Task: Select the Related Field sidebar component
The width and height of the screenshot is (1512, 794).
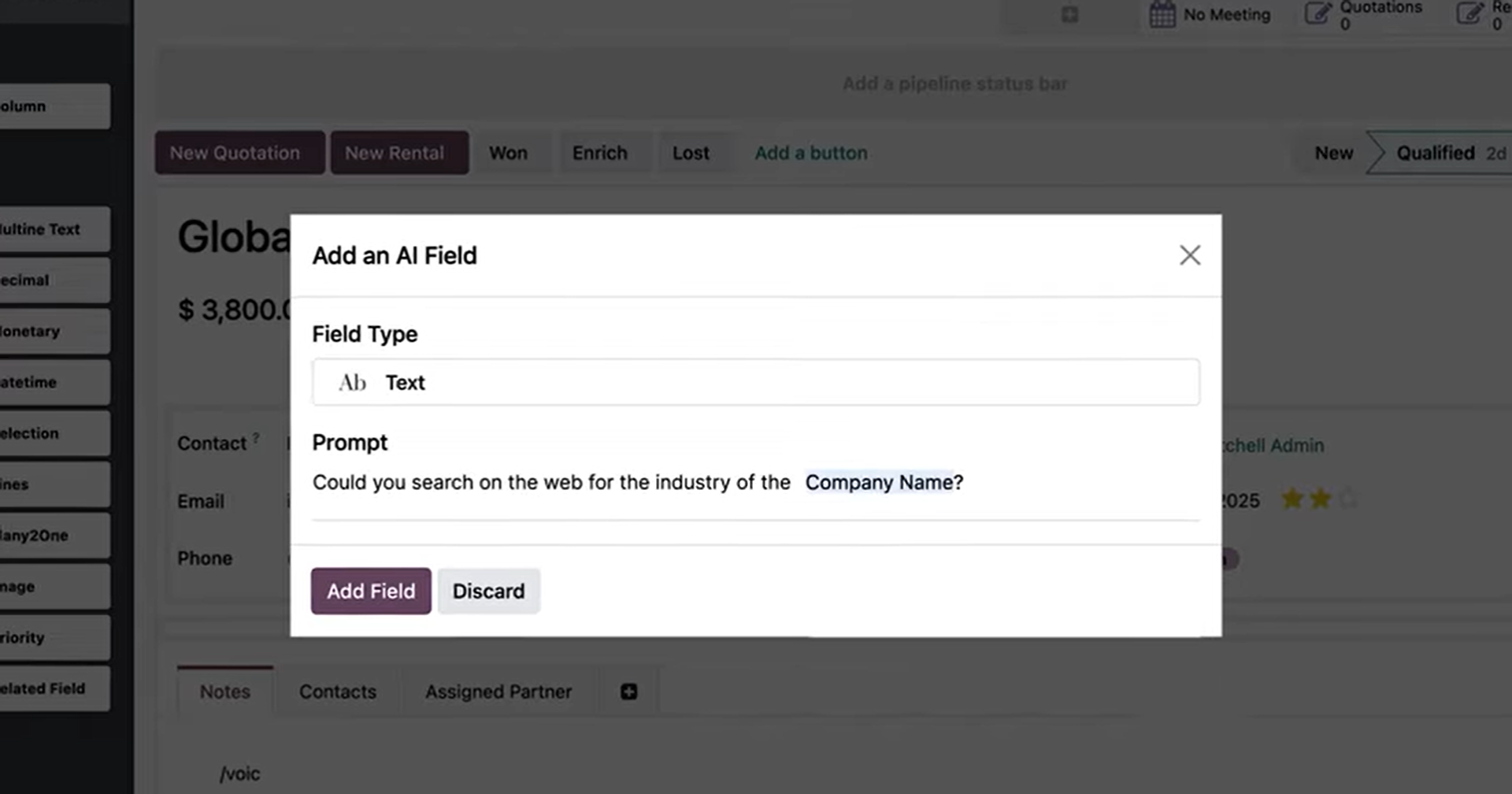Action: (x=54, y=688)
